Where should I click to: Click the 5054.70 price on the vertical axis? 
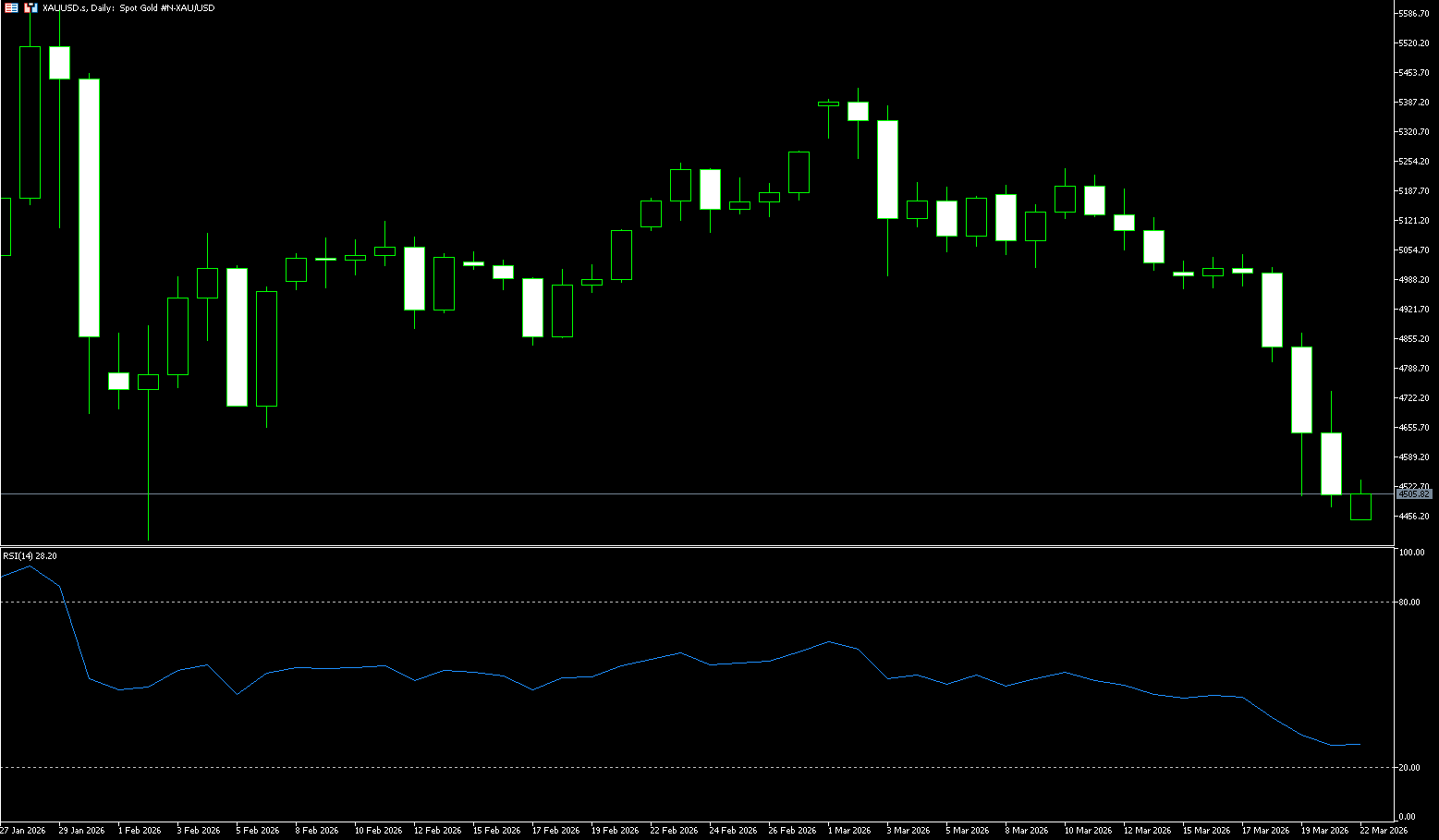pyautogui.click(x=1414, y=250)
